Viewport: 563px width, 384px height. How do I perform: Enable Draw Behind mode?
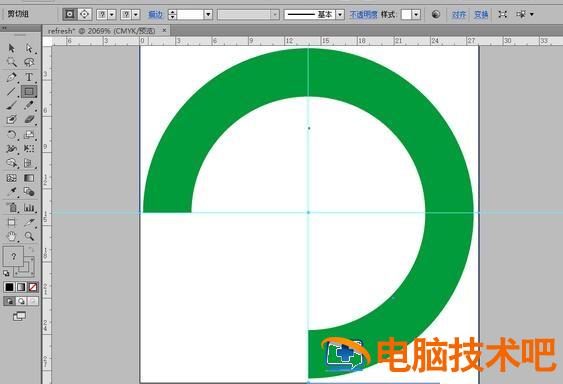21,301
